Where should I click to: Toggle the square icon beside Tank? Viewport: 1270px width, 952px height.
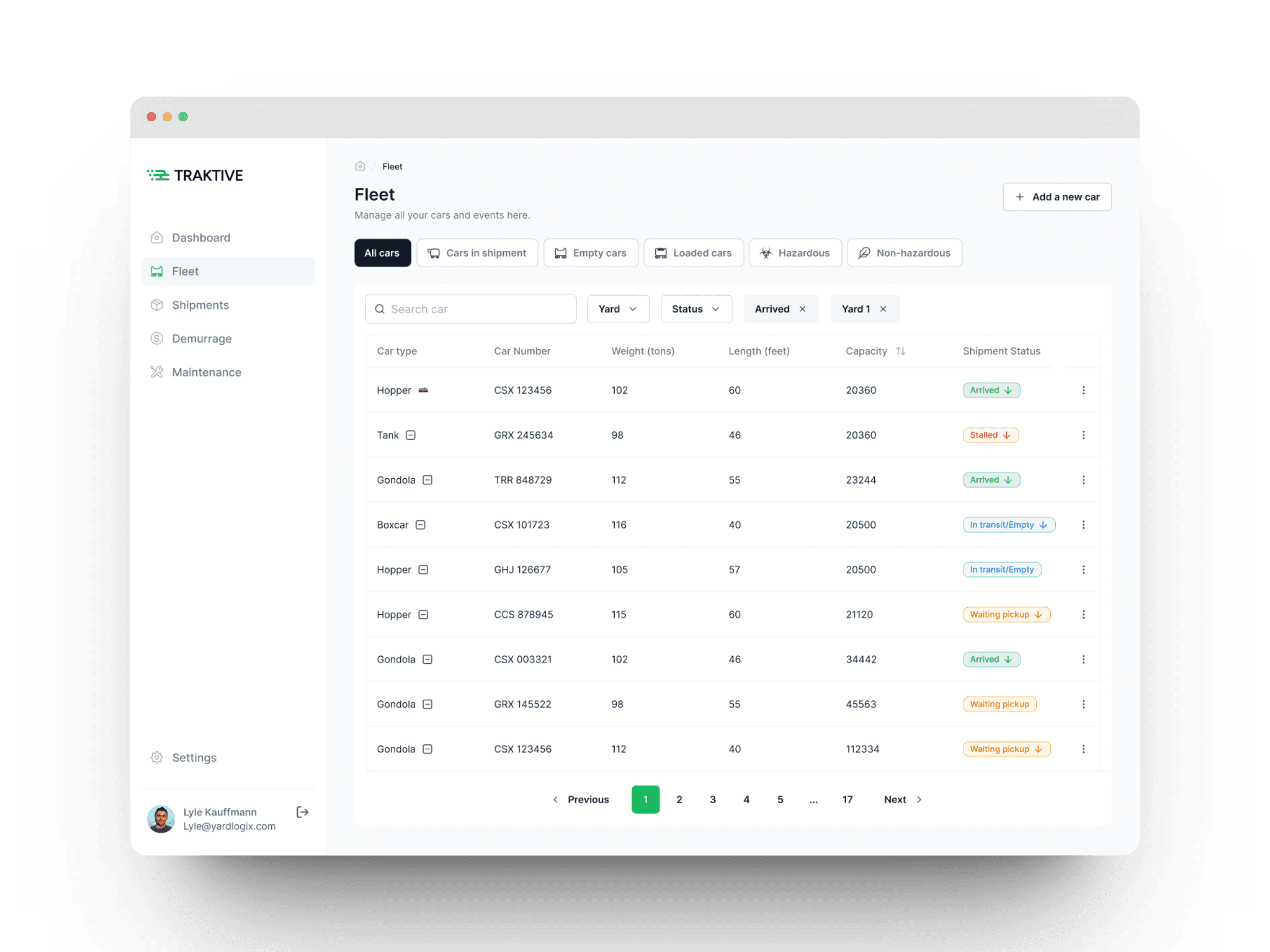(x=411, y=435)
